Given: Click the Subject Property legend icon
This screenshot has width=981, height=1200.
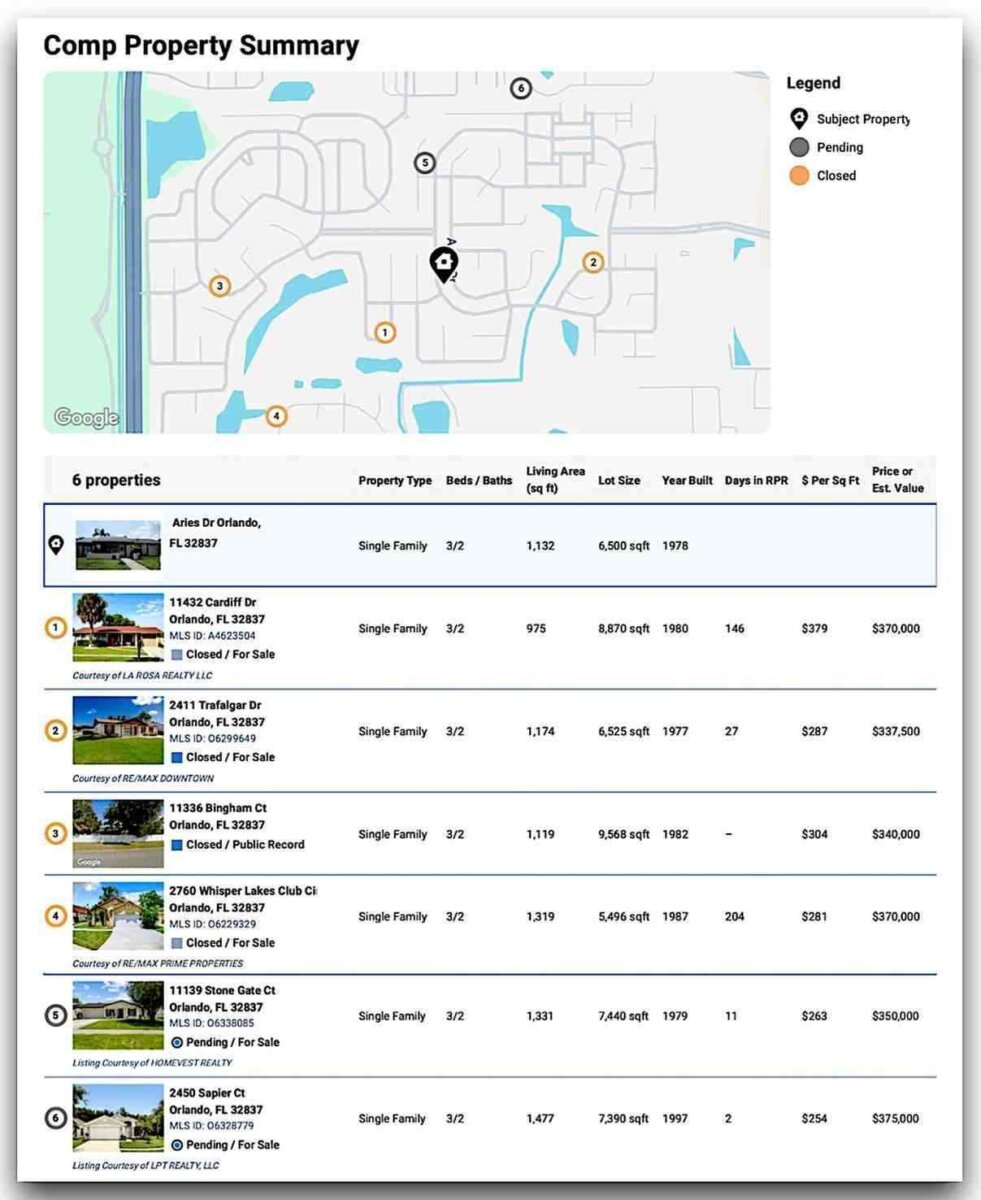Looking at the screenshot, I should point(799,119).
